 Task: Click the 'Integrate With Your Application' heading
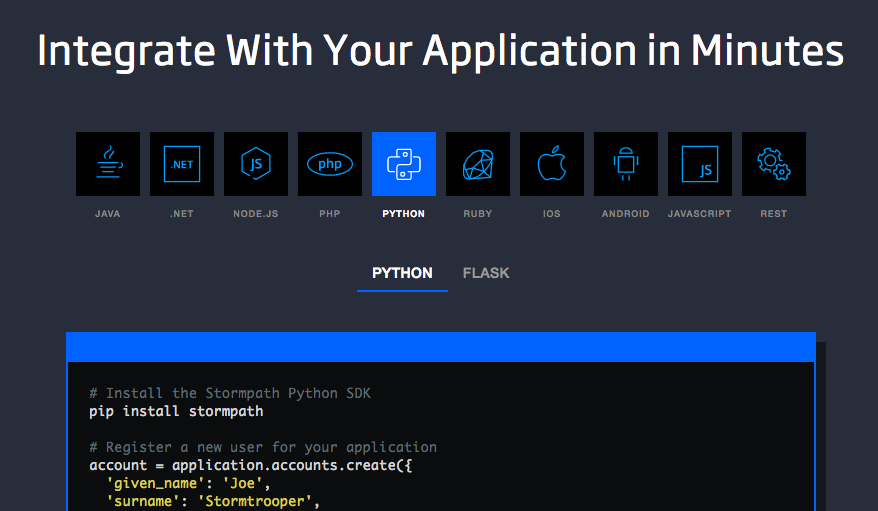click(440, 51)
